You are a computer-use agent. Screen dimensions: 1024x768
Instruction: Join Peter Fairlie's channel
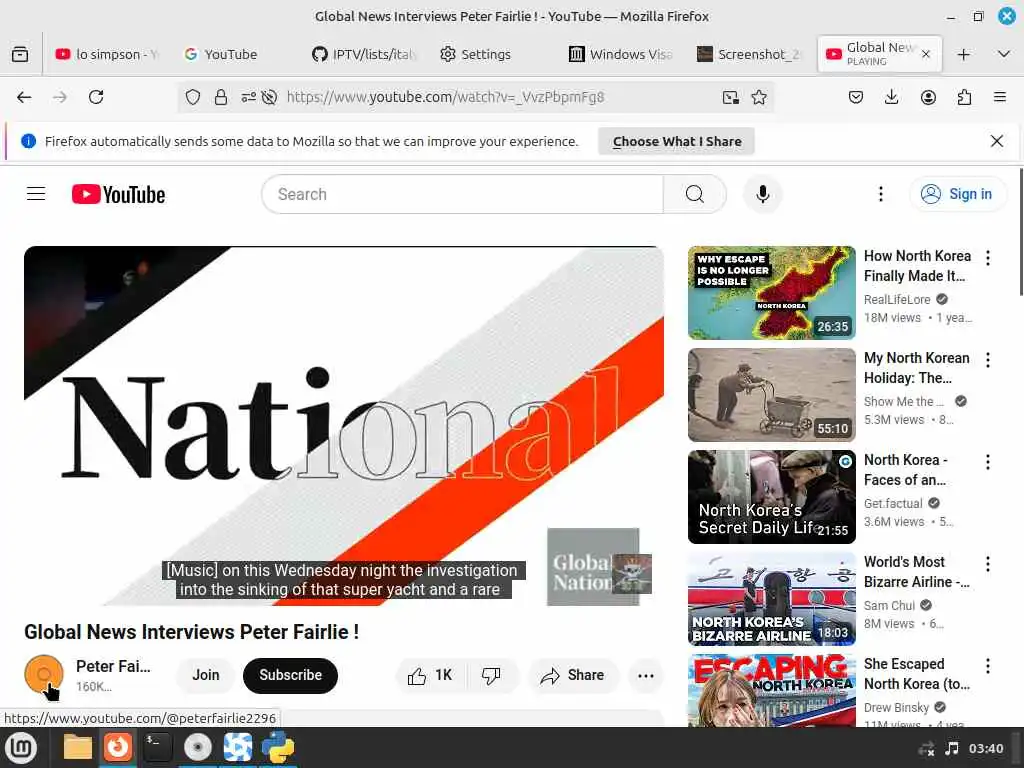click(x=206, y=675)
